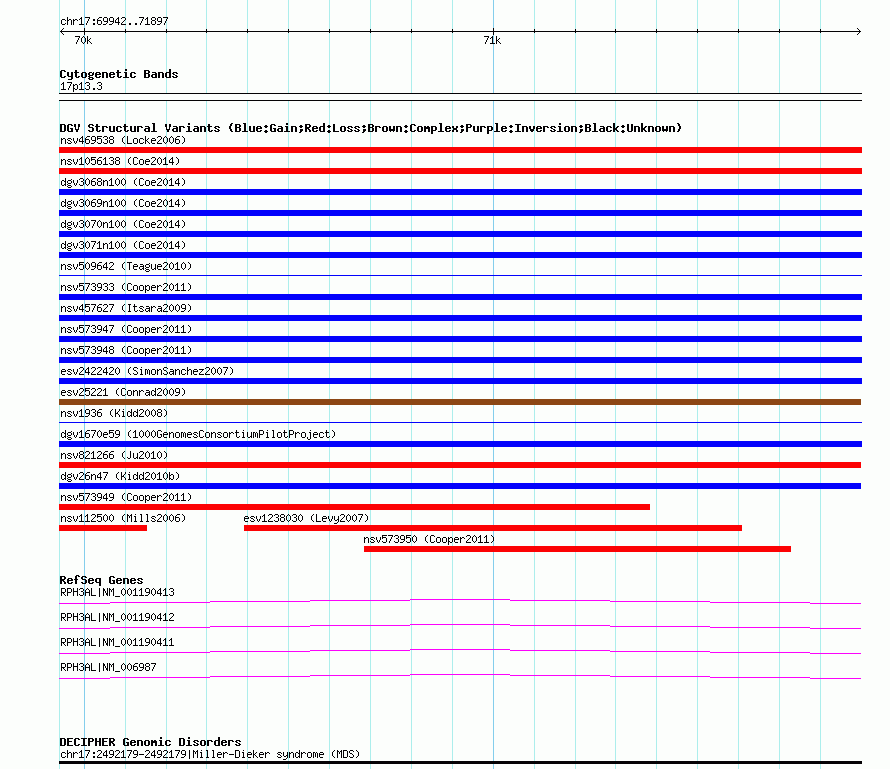Image resolution: width=890 pixels, height=769 pixels.
Task: Click the 70k ruler marker
Action: pyautogui.click(x=83, y=40)
